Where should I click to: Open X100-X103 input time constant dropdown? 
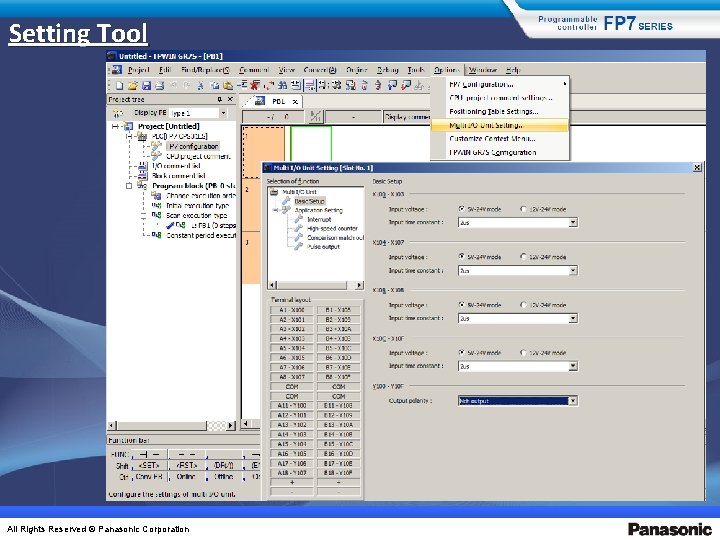573,223
